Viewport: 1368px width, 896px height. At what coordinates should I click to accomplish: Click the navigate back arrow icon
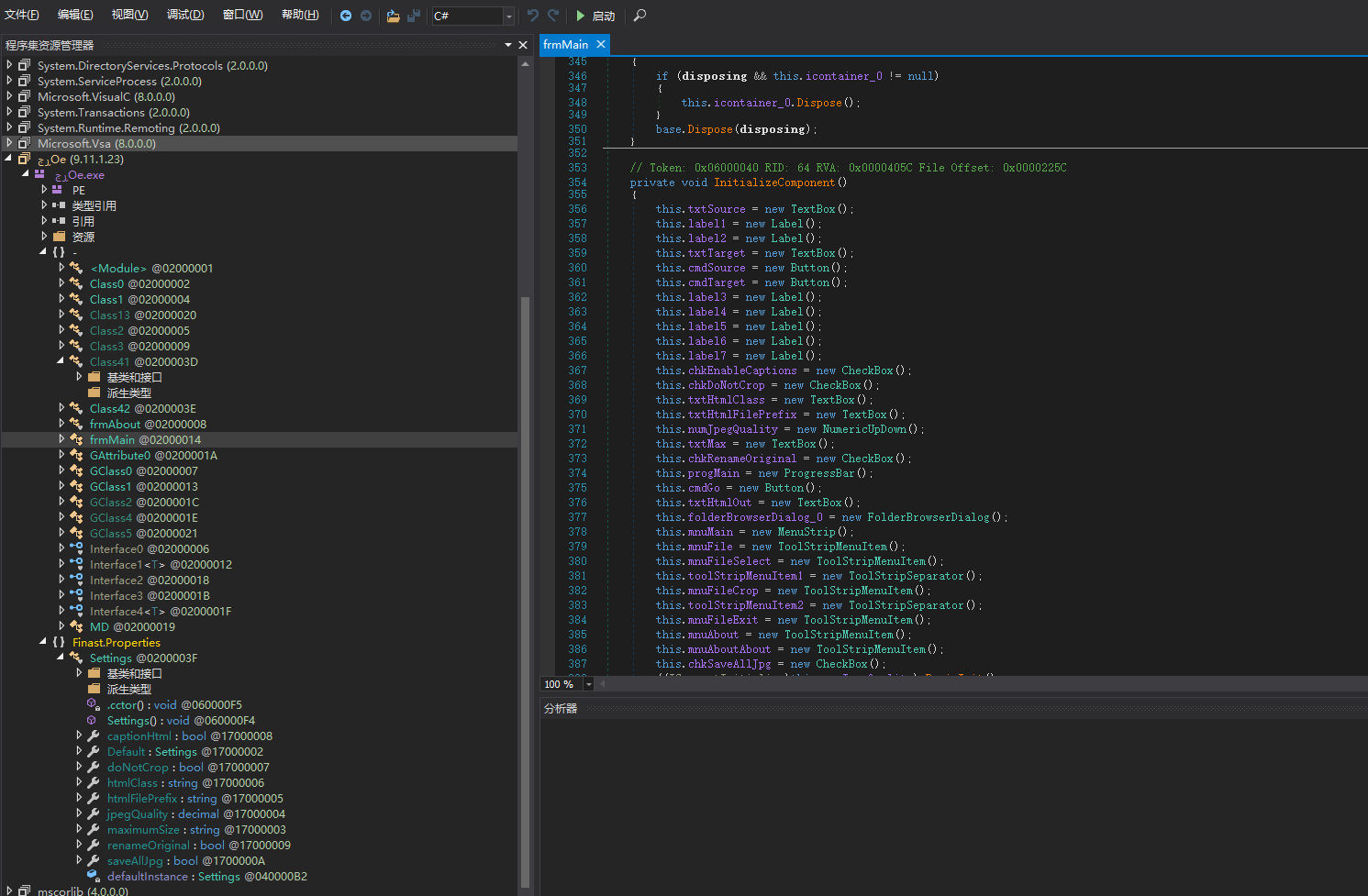[346, 16]
